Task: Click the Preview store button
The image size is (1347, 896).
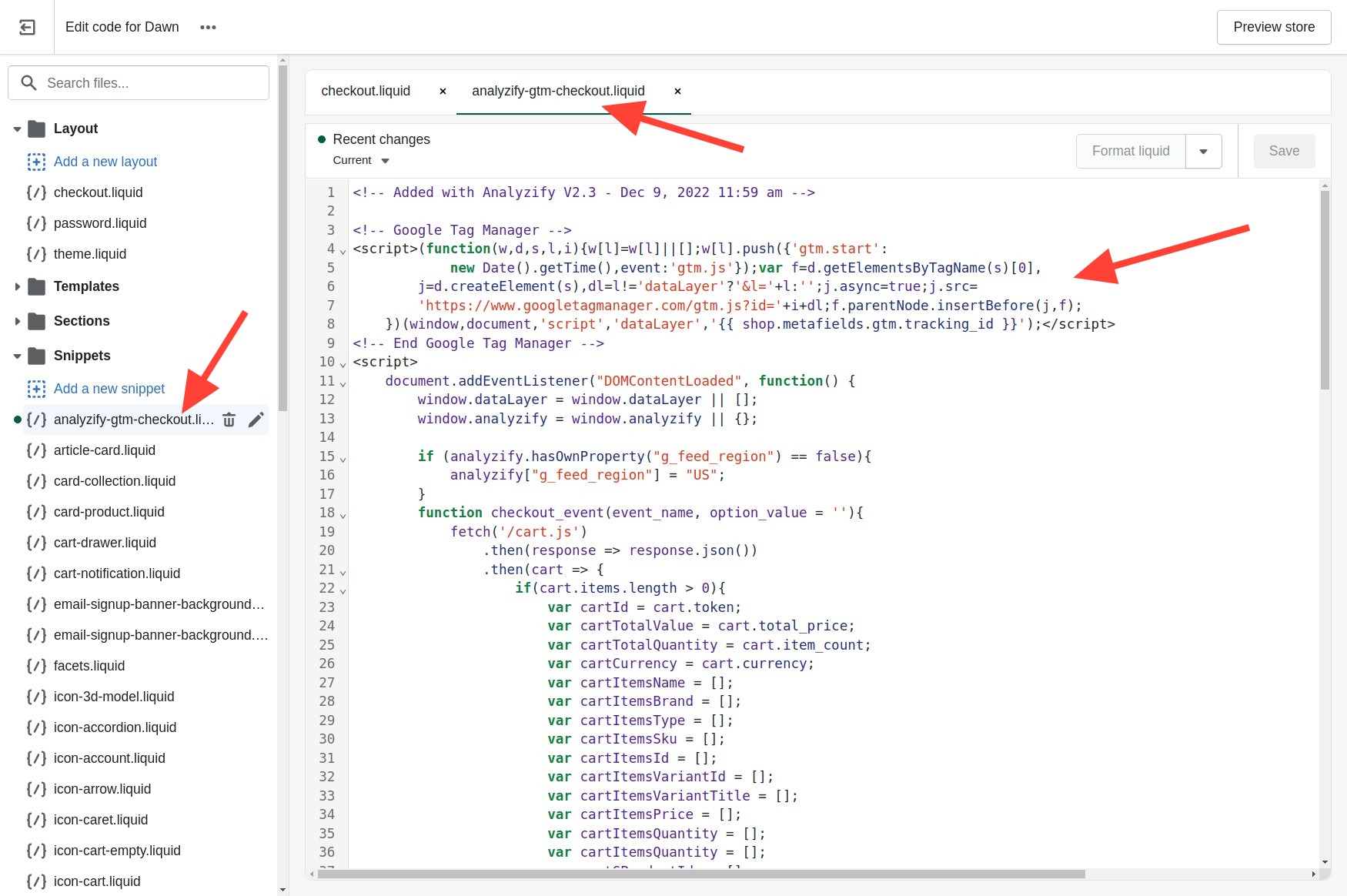Action: [1274, 27]
